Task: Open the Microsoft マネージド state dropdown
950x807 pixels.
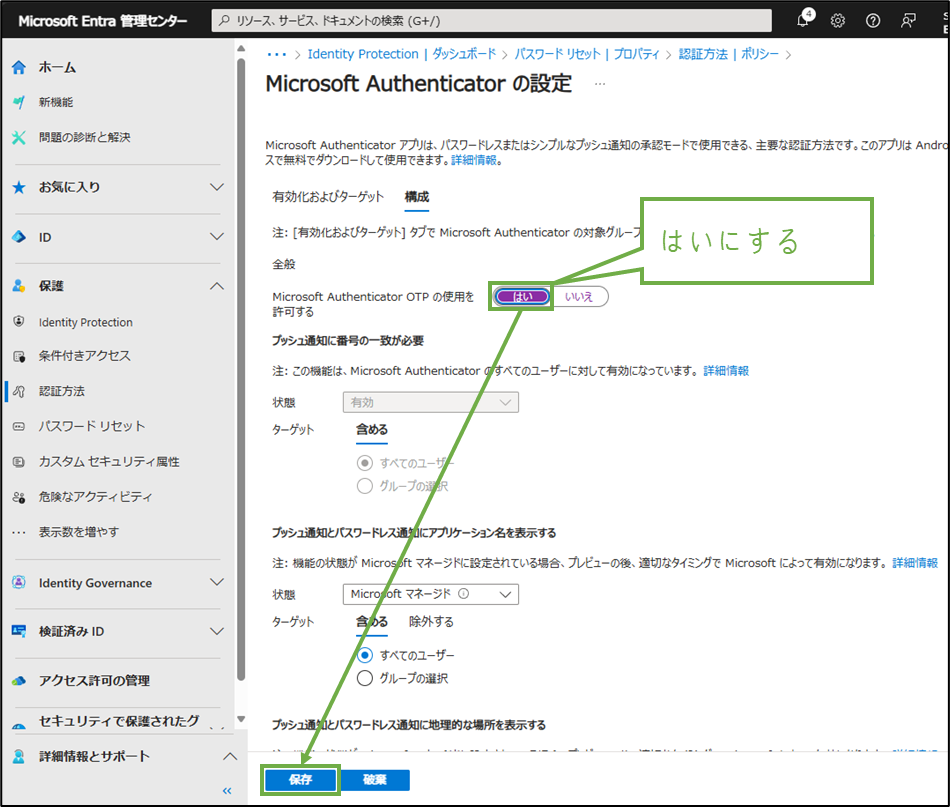Action: pyautogui.click(x=431, y=594)
